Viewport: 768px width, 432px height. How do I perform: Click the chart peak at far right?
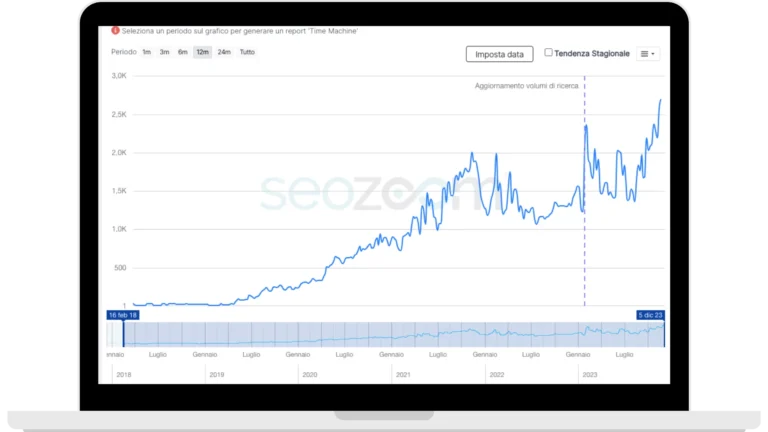[660, 100]
